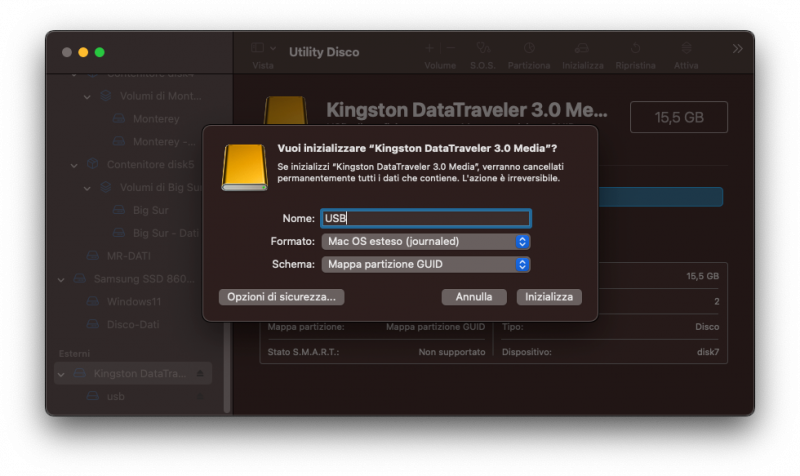Click the usb volume disk icon
The width and height of the screenshot is (800, 476).
click(x=92, y=396)
